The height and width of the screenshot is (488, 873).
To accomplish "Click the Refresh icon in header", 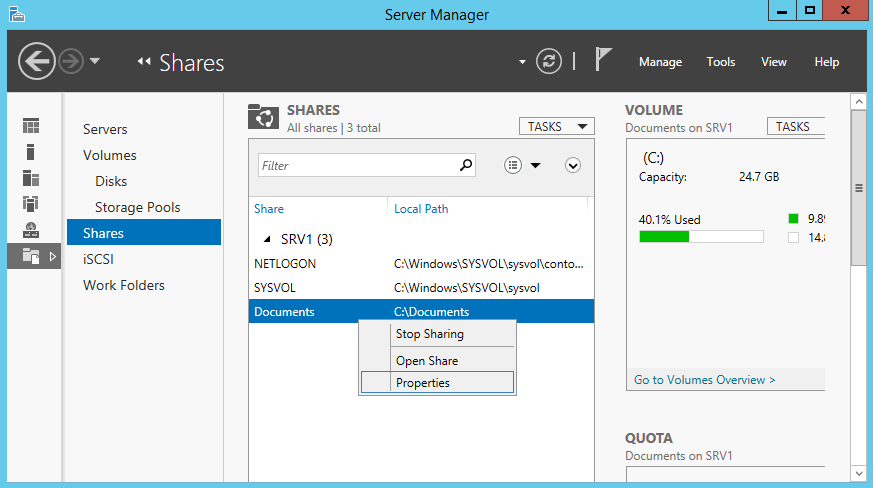I will click(x=549, y=61).
